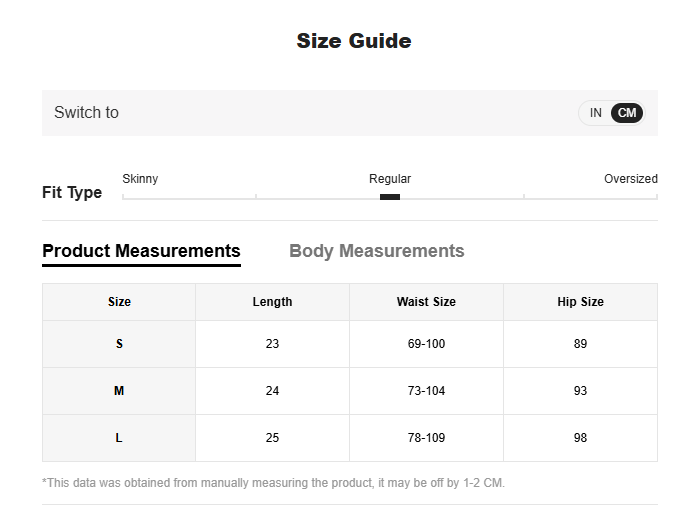685x516 pixels.
Task: Click the Skinny fit label
Action: pos(140,179)
